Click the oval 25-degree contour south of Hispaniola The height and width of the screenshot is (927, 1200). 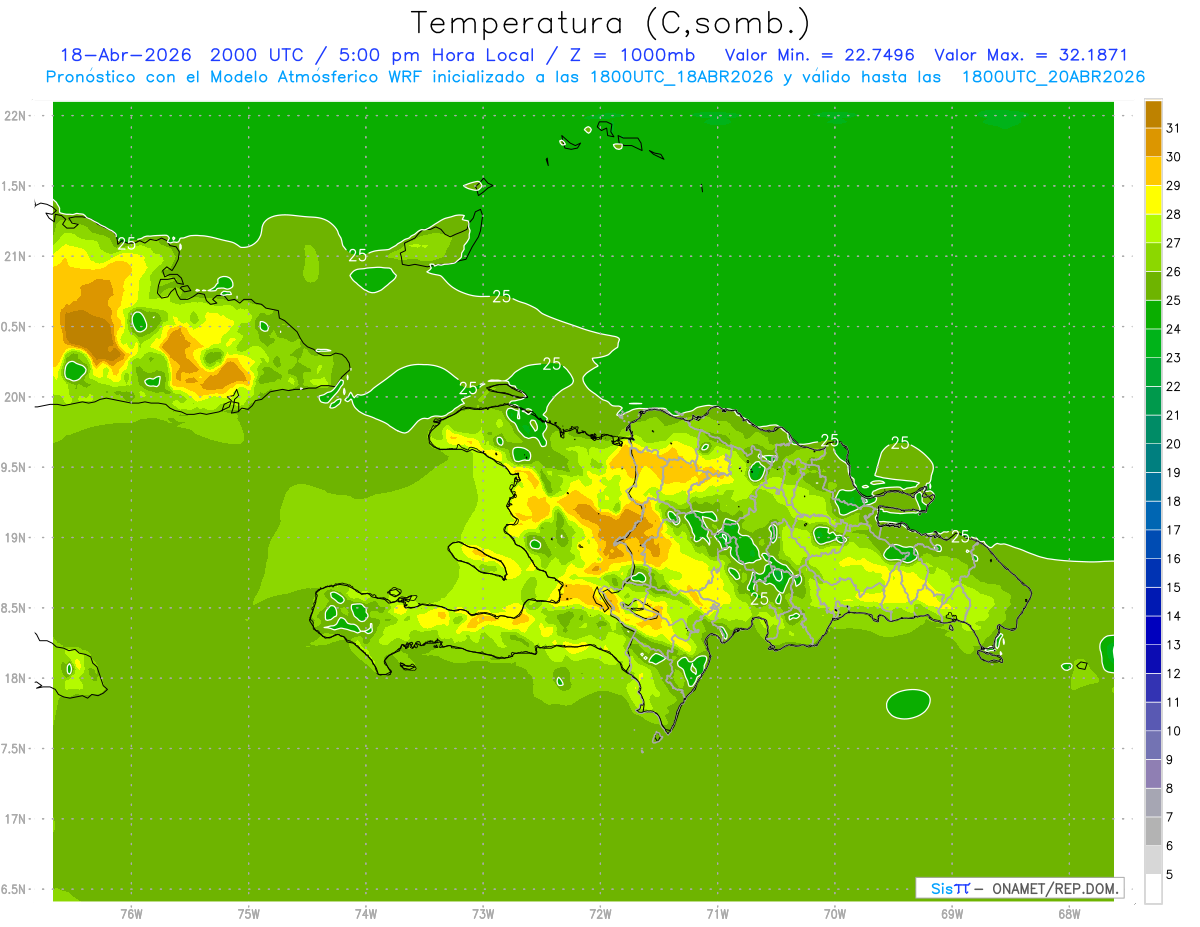(908, 704)
